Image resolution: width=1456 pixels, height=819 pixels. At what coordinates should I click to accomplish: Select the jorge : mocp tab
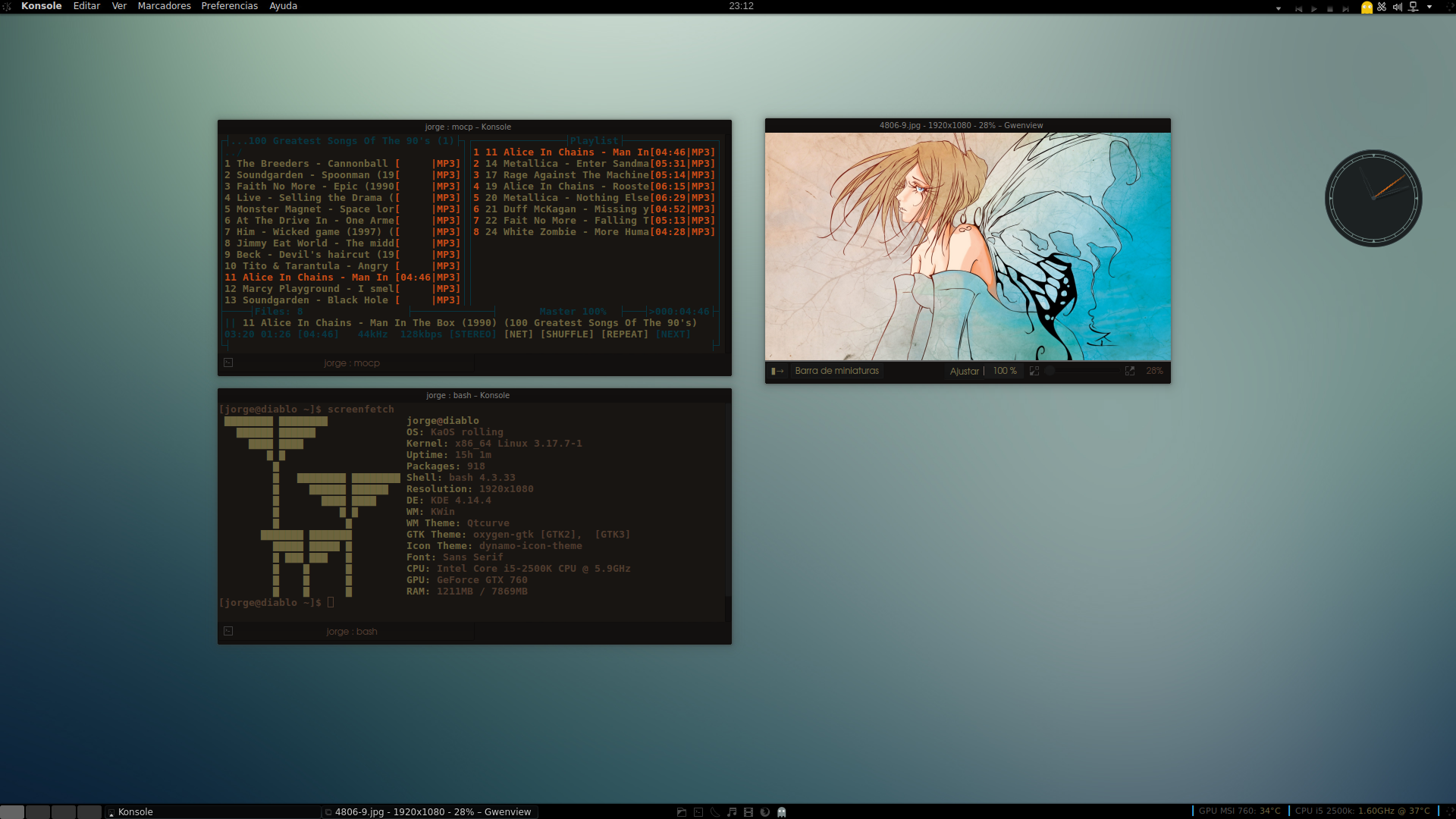[x=352, y=363]
